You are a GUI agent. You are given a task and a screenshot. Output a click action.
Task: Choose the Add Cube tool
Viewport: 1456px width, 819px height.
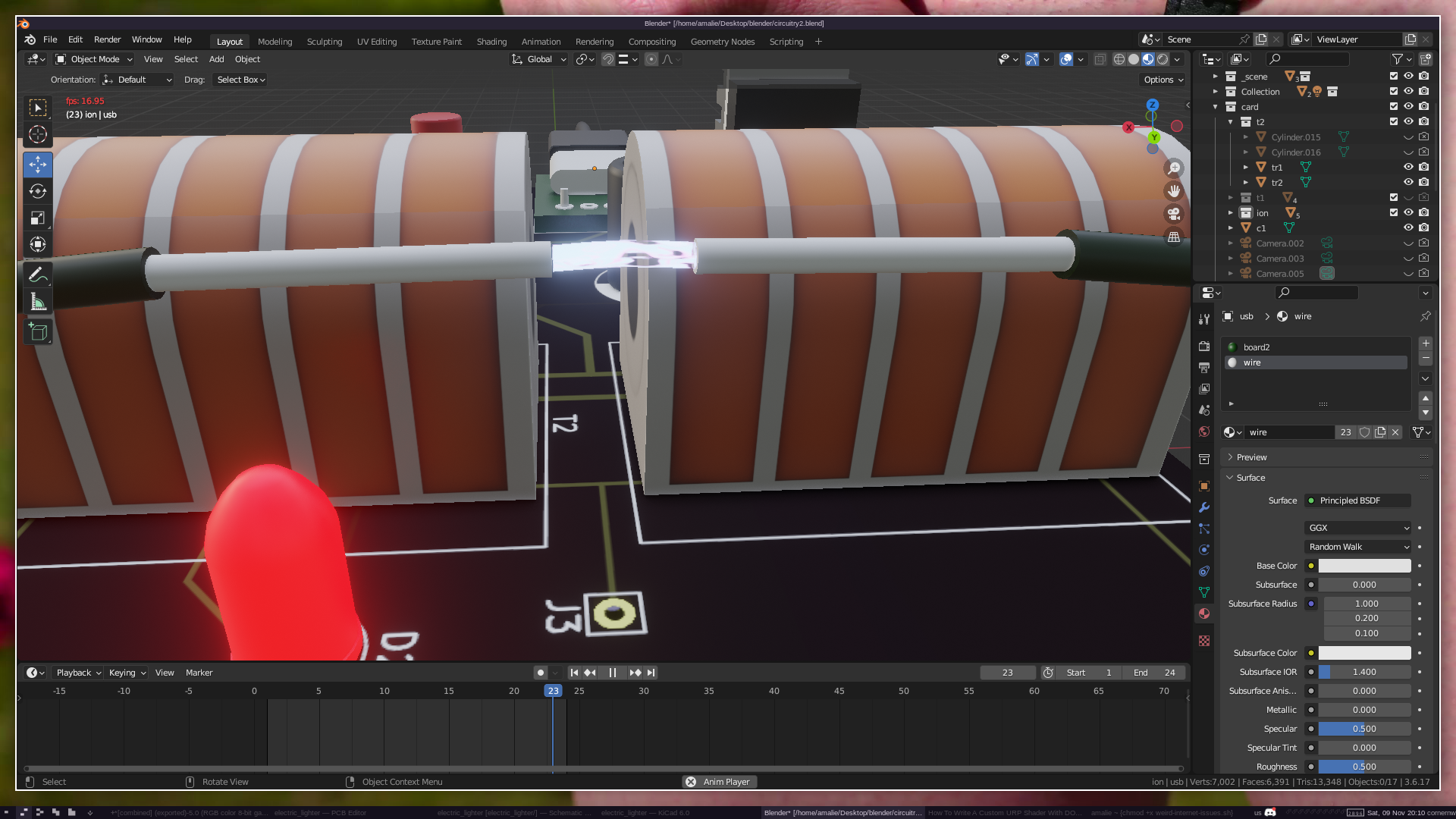[38, 331]
